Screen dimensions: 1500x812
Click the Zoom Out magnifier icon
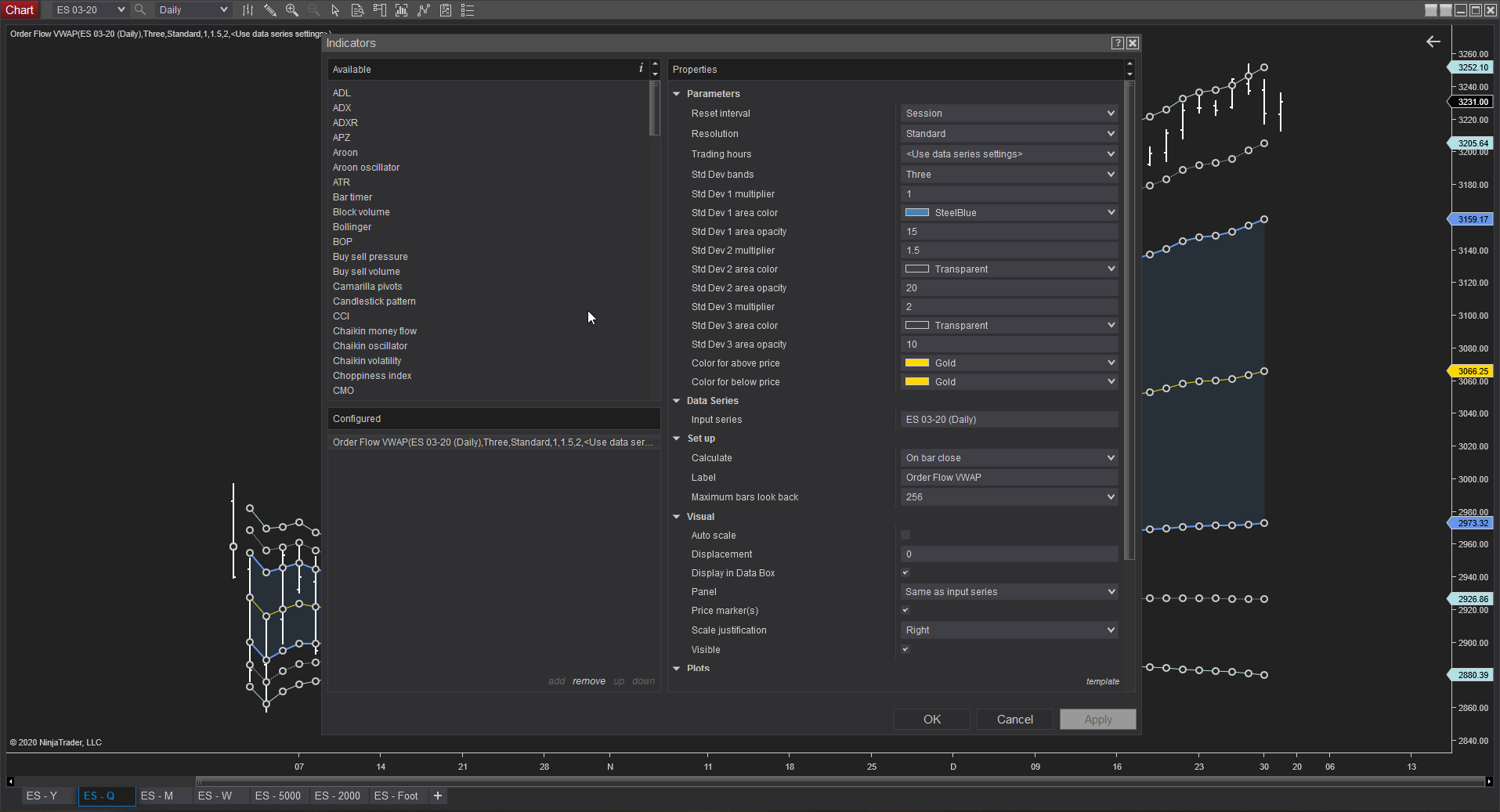[313, 10]
